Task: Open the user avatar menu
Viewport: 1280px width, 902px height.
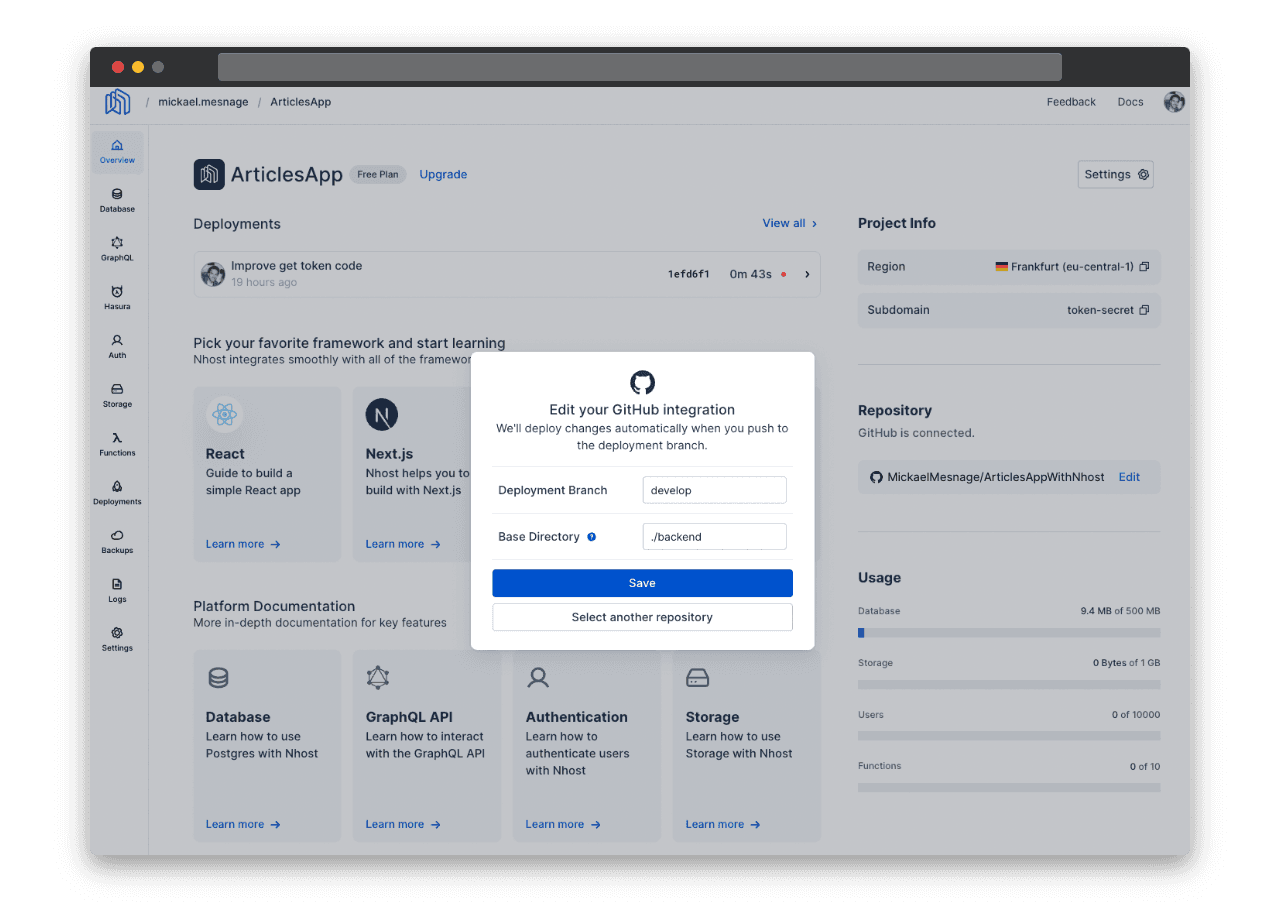Action: click(x=1174, y=102)
